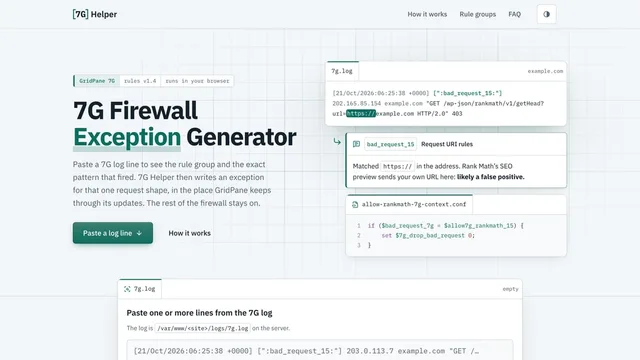Open FAQ navigation link
The image size is (640, 360).
tap(514, 14)
